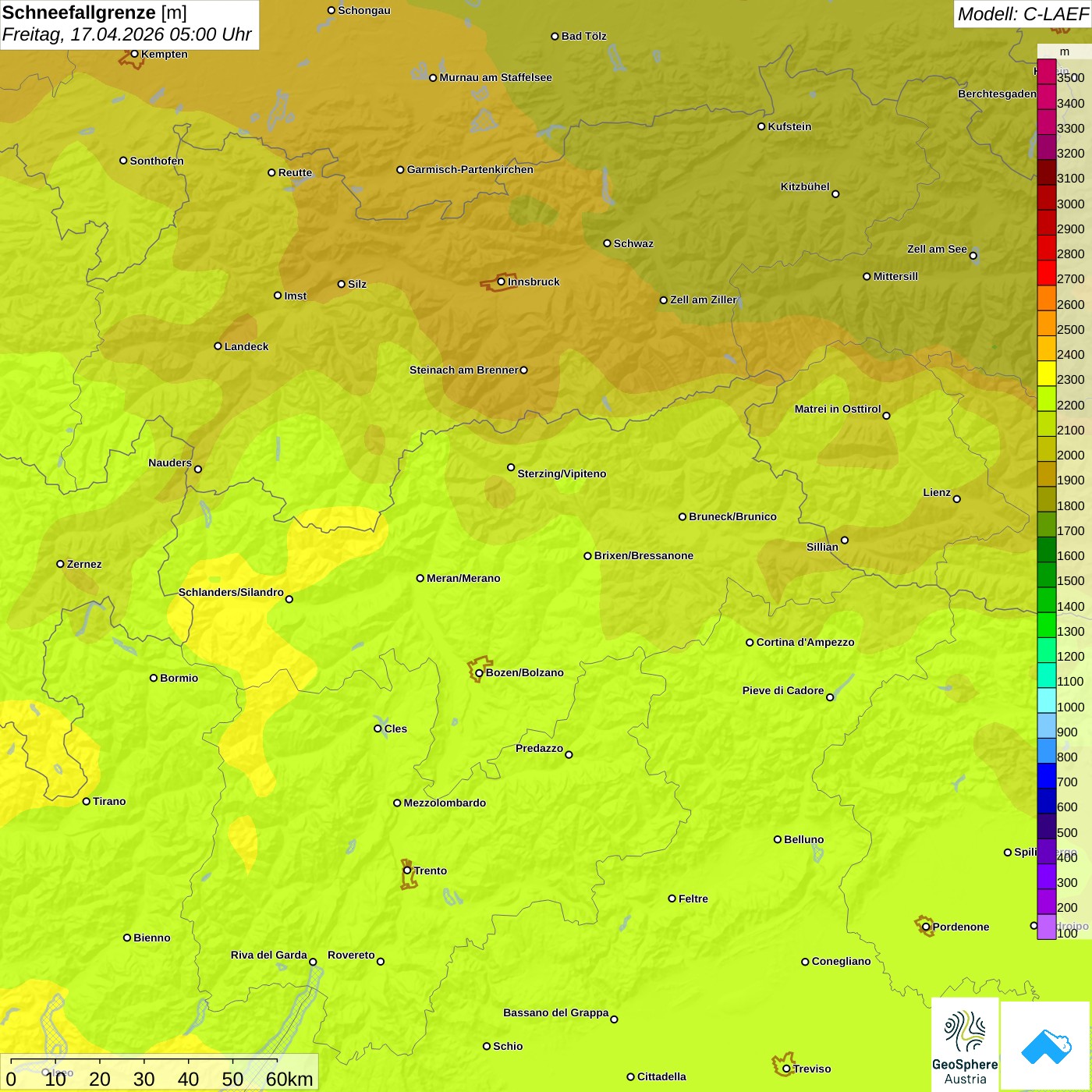Click the yellow legend swatch beside 2300

coord(1046,374)
